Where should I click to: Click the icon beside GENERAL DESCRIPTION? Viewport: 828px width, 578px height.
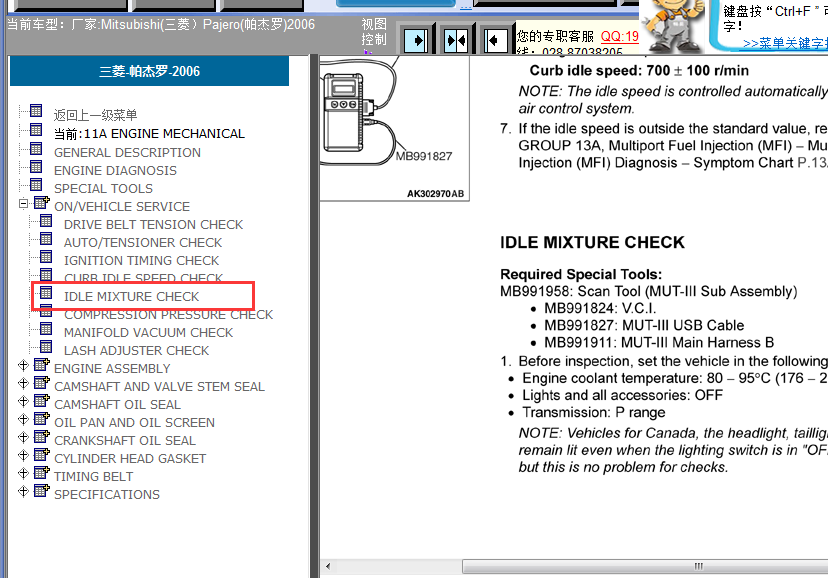click(x=36, y=149)
